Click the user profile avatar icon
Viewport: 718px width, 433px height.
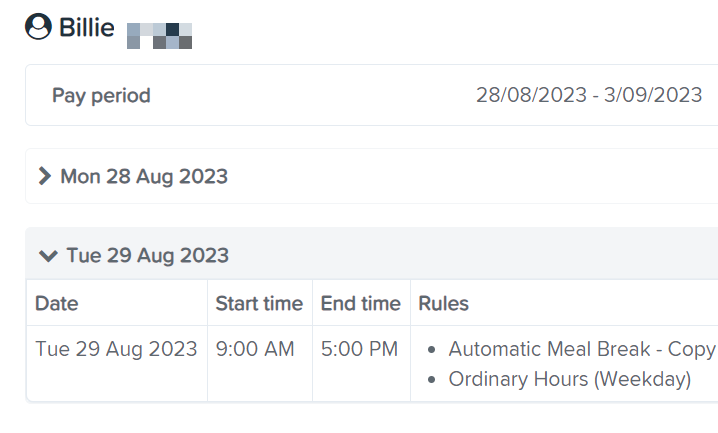(x=38, y=26)
